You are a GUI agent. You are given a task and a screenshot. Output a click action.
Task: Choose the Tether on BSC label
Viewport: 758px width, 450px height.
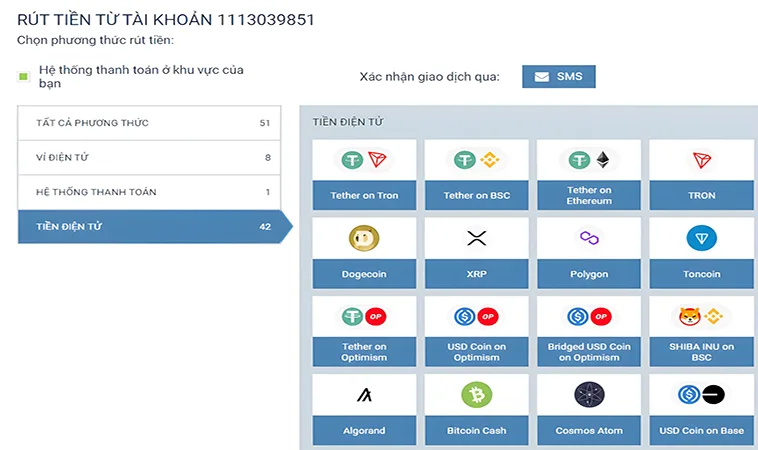click(476, 195)
